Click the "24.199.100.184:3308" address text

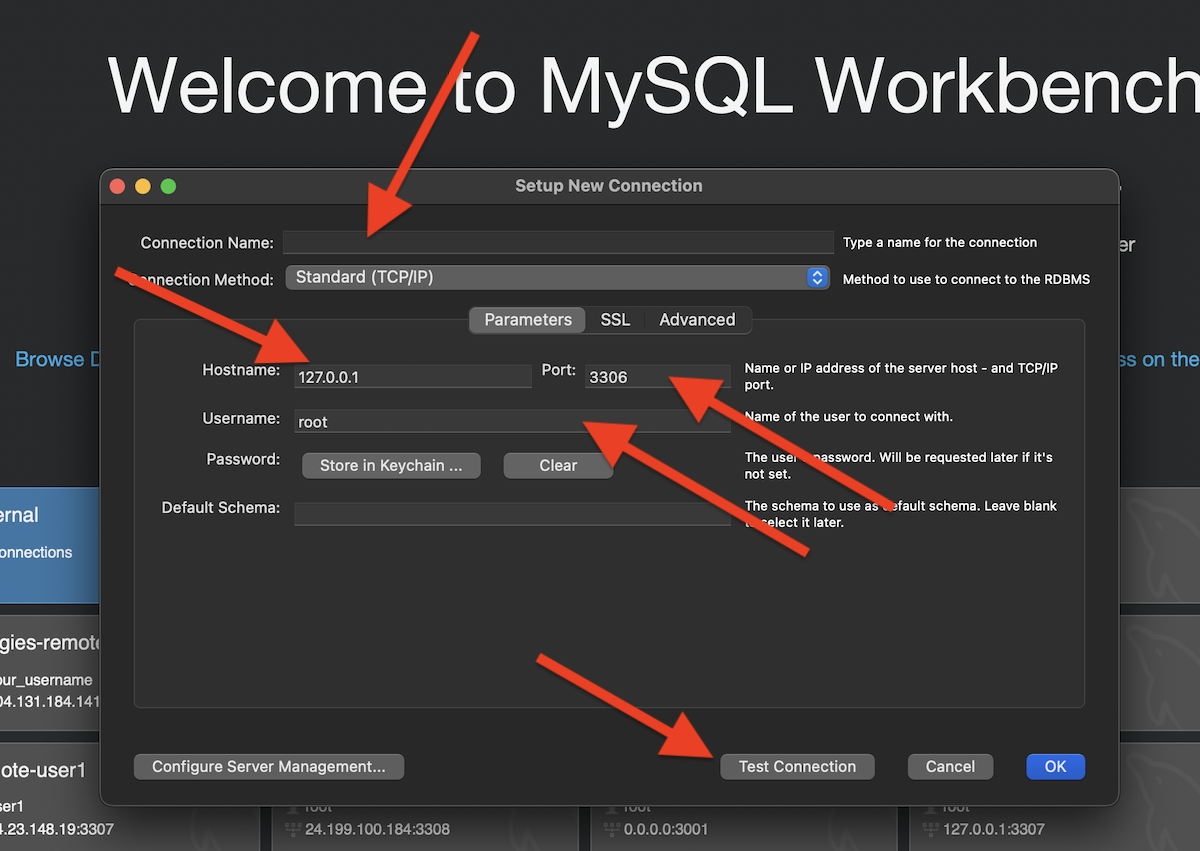click(x=378, y=829)
